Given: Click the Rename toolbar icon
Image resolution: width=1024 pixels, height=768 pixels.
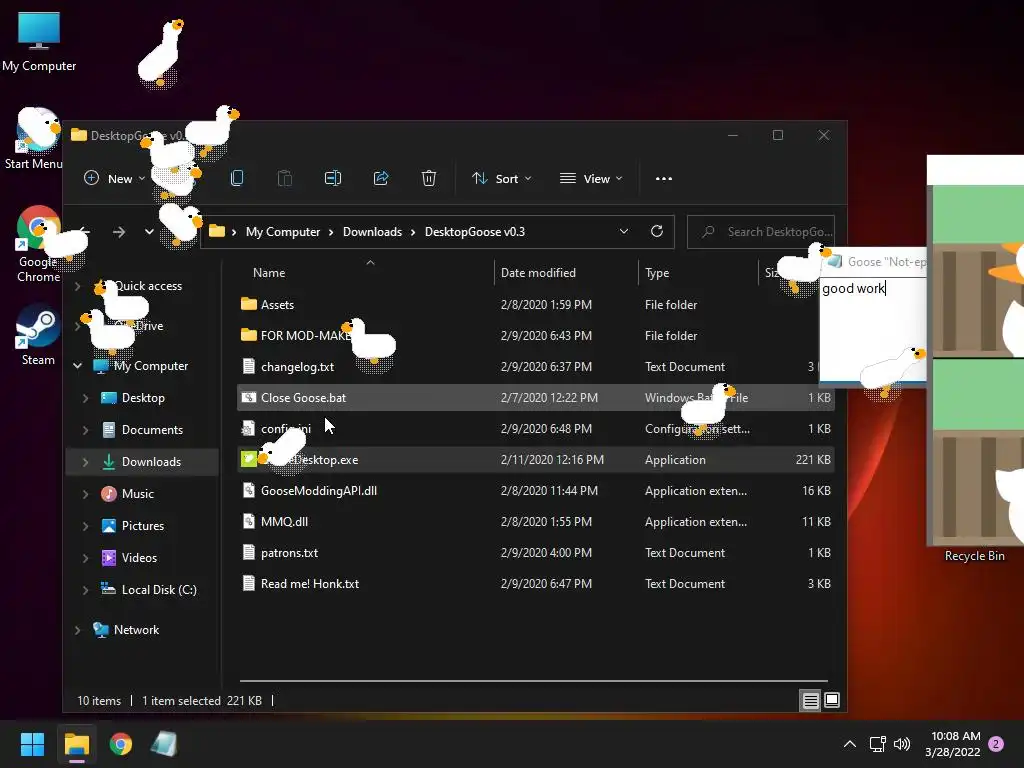Looking at the screenshot, I should 333,178.
